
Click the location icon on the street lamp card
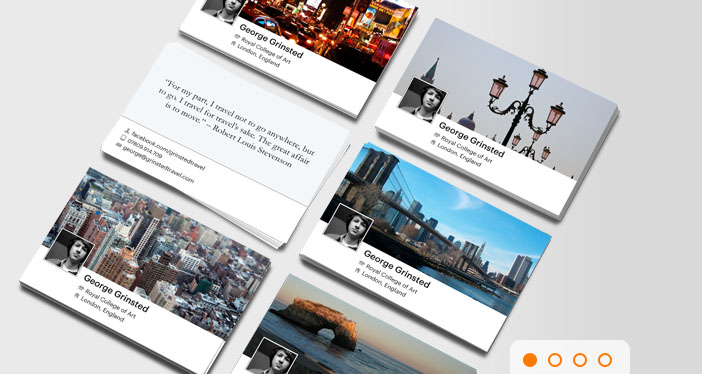pyautogui.click(x=433, y=142)
